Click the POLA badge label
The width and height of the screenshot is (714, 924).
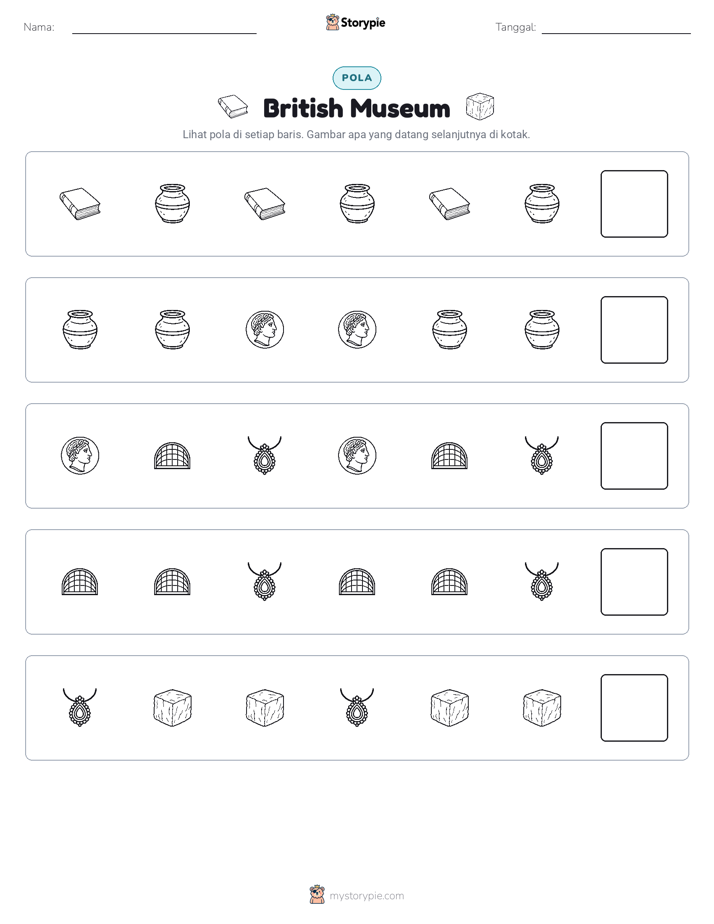tap(357, 78)
